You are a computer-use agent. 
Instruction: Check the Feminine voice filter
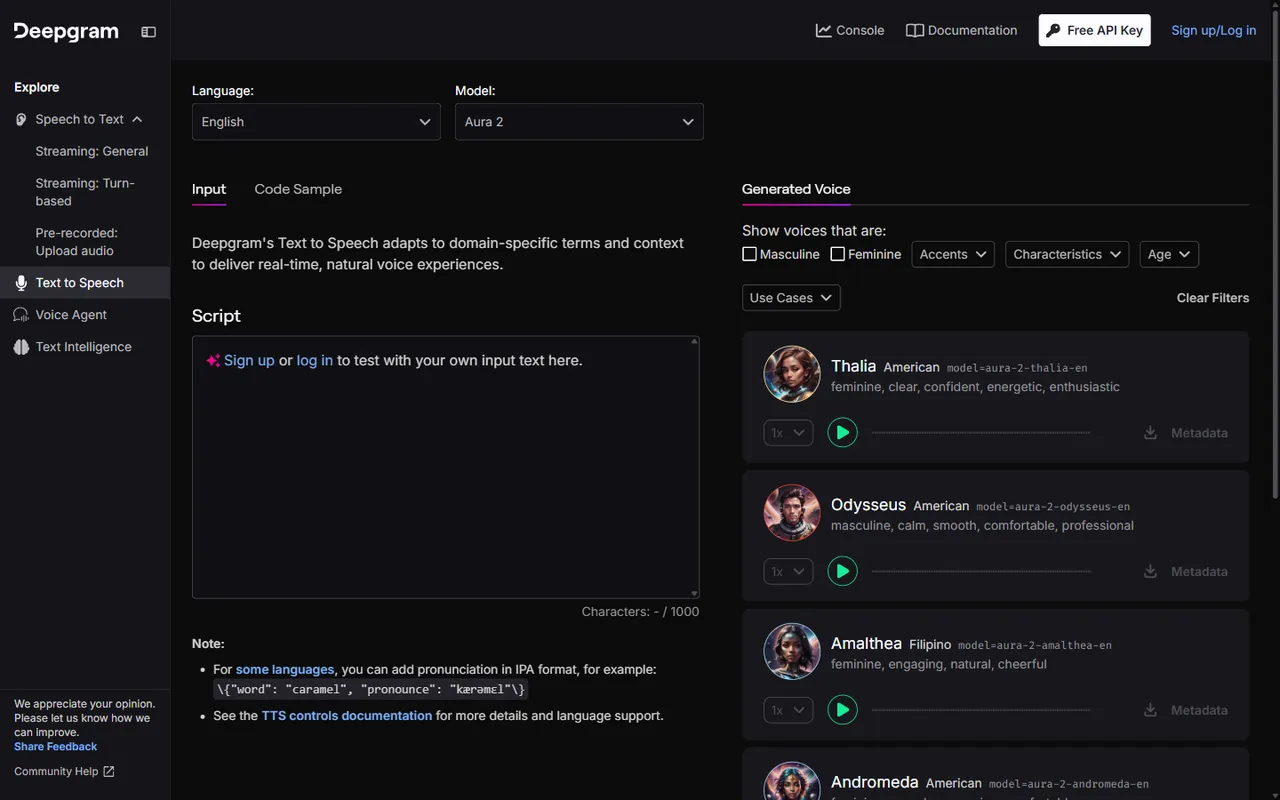(838, 254)
